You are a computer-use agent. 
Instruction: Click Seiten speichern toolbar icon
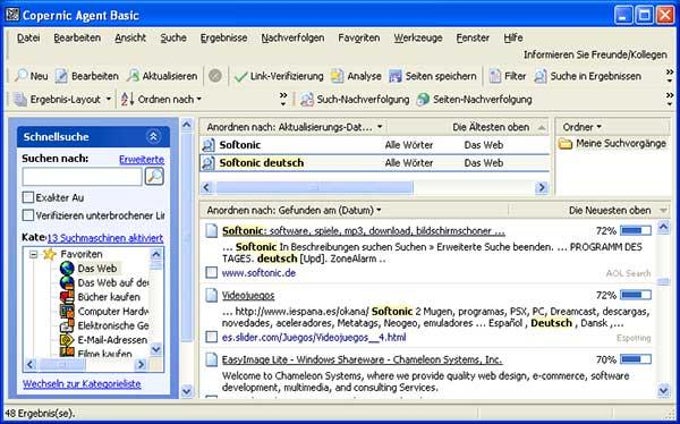pyautogui.click(x=395, y=76)
